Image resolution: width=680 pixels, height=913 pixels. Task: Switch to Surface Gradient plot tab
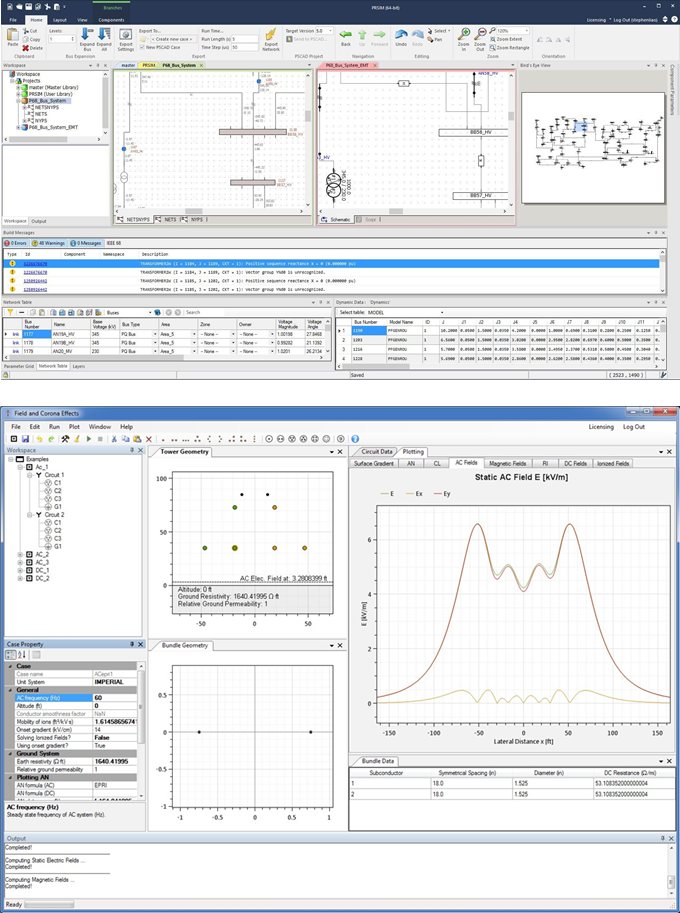374,463
